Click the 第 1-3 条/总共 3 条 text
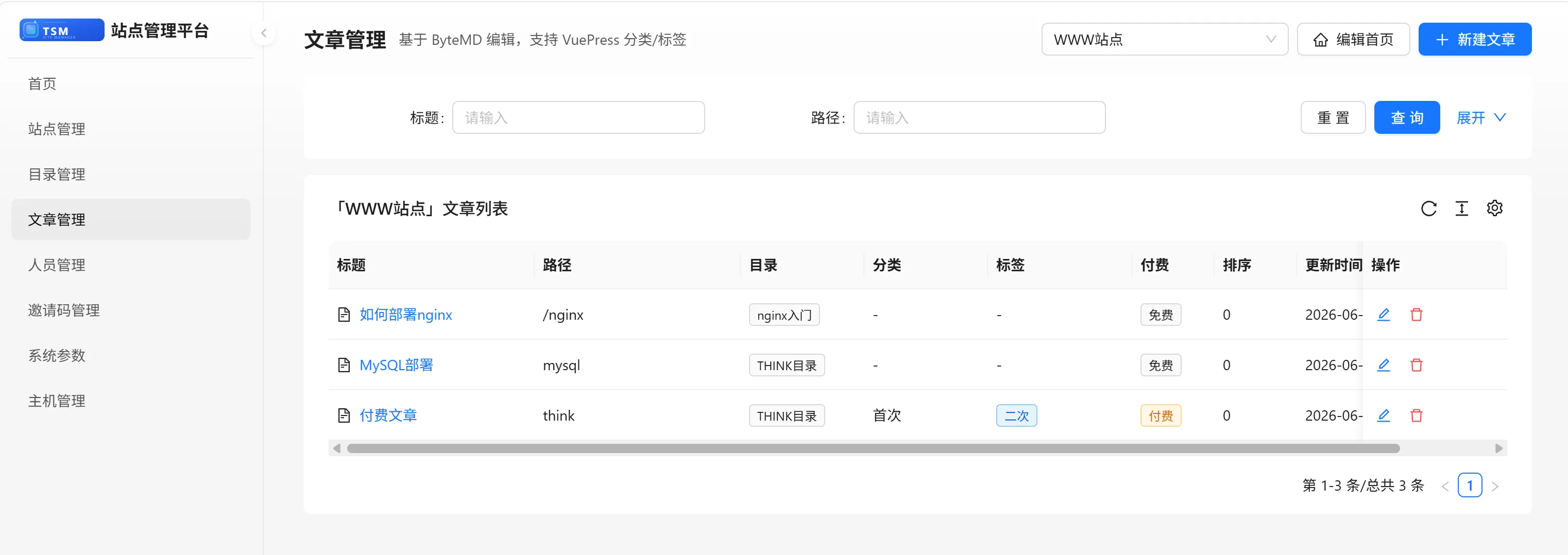Viewport: 1568px width, 555px height. [1363, 485]
